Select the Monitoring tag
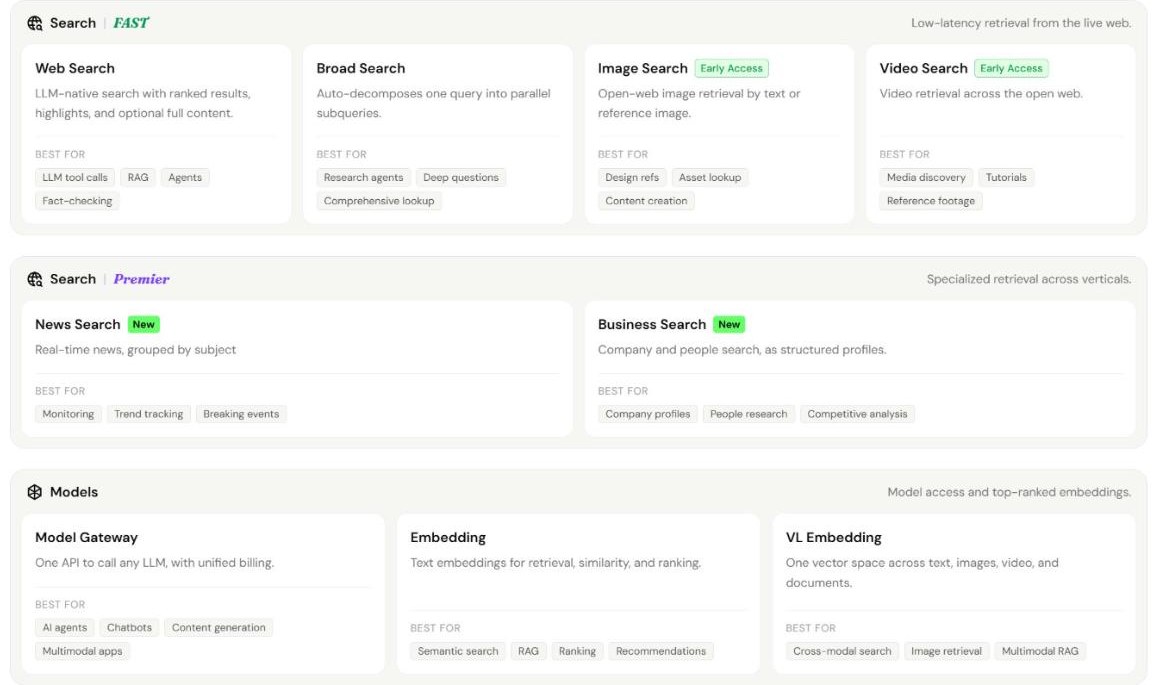This screenshot has width=1160, height=685. pyautogui.click(x=68, y=414)
